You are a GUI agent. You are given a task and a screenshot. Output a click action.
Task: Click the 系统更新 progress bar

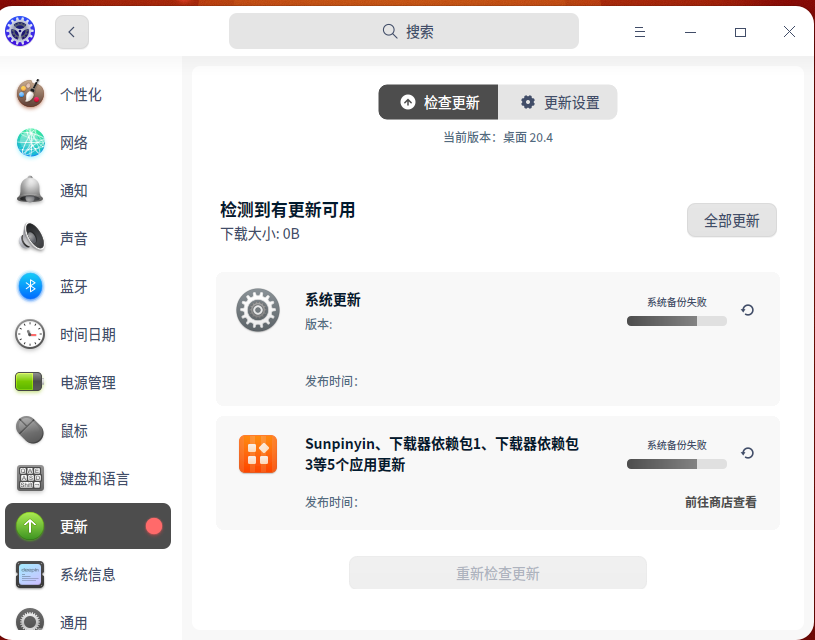coord(676,322)
